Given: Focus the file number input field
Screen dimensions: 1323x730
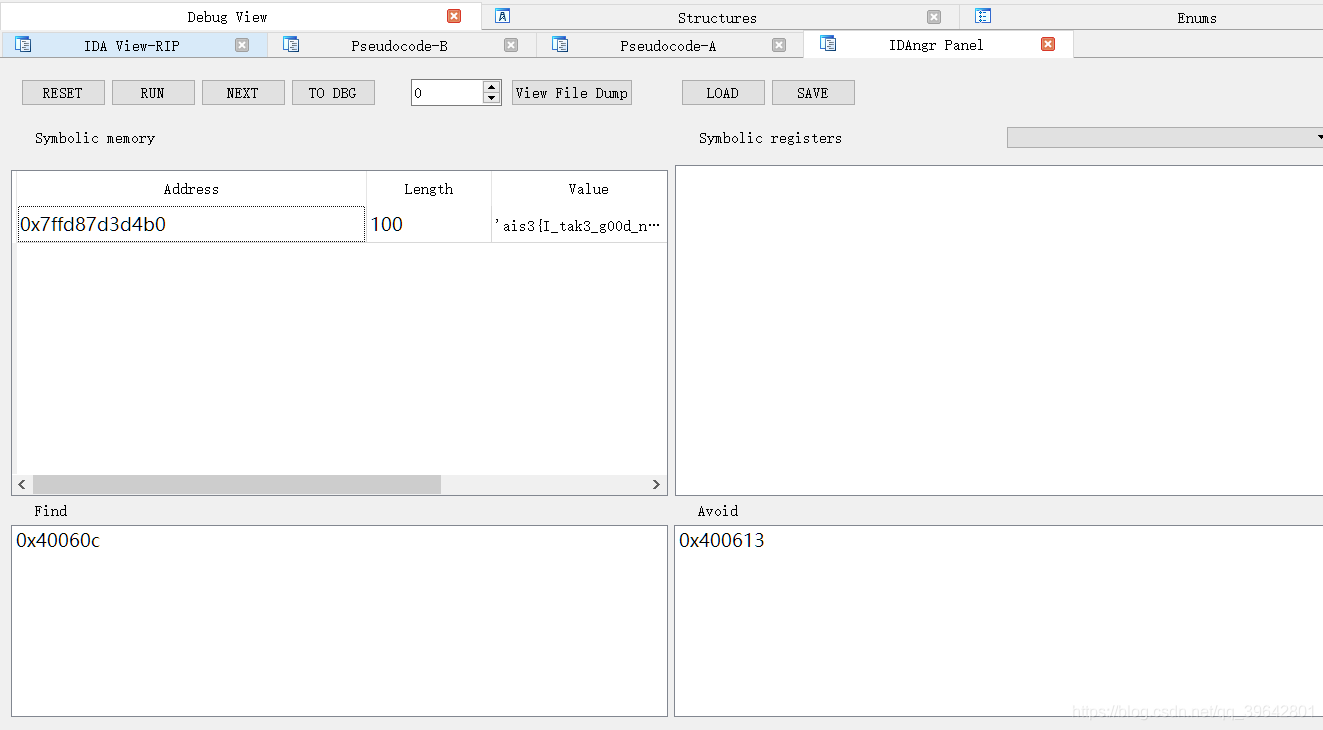Looking at the screenshot, I should pyautogui.click(x=447, y=93).
